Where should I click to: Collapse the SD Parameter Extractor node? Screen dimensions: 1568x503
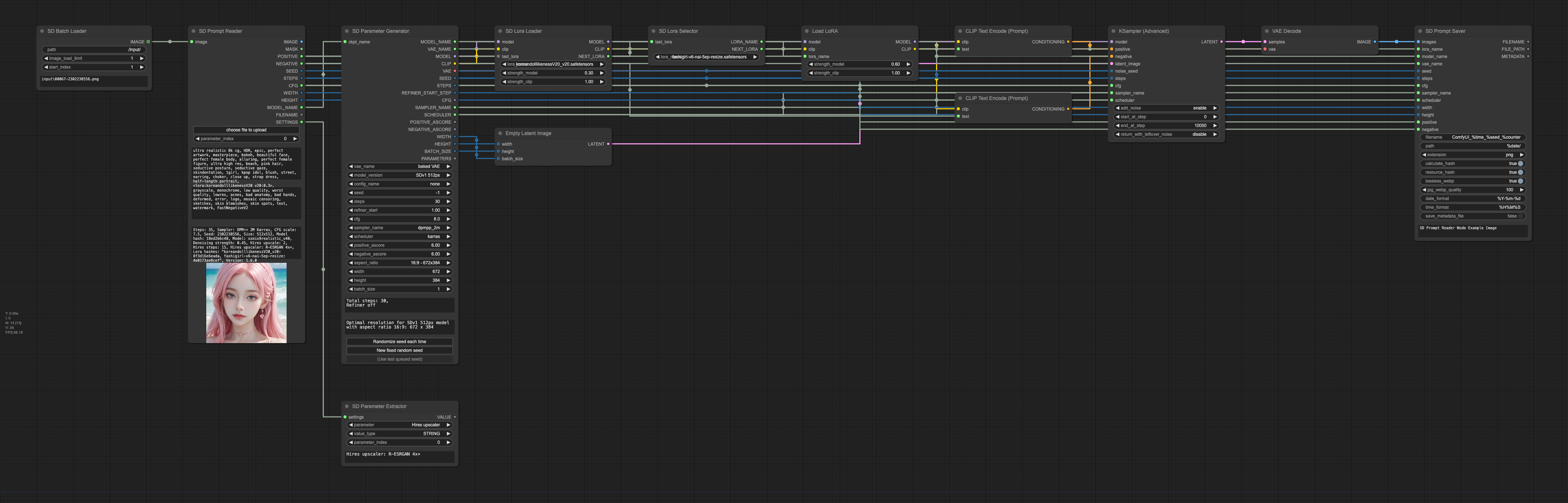click(347, 406)
